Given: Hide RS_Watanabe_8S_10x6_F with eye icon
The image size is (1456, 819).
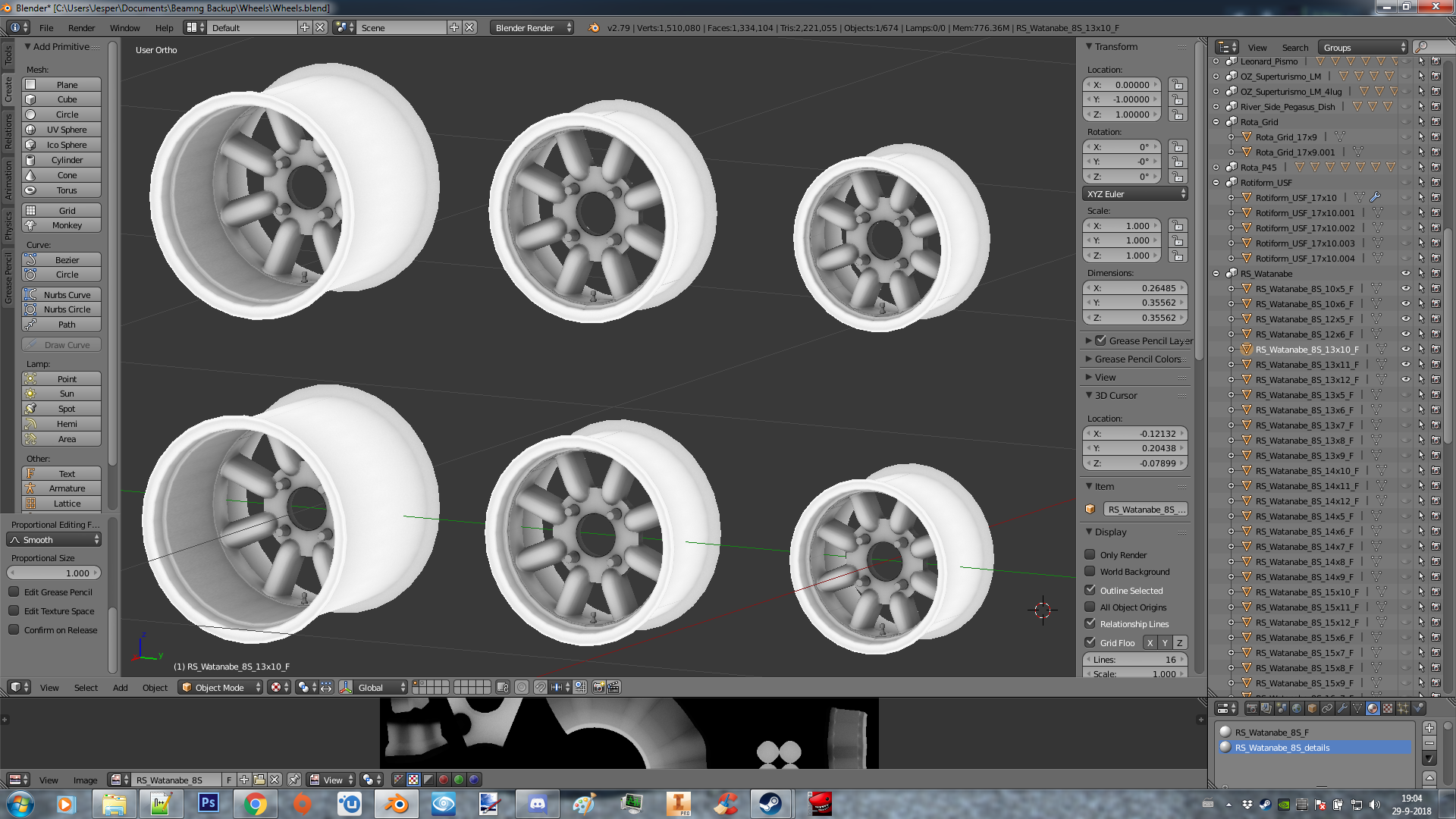Looking at the screenshot, I should (x=1405, y=303).
